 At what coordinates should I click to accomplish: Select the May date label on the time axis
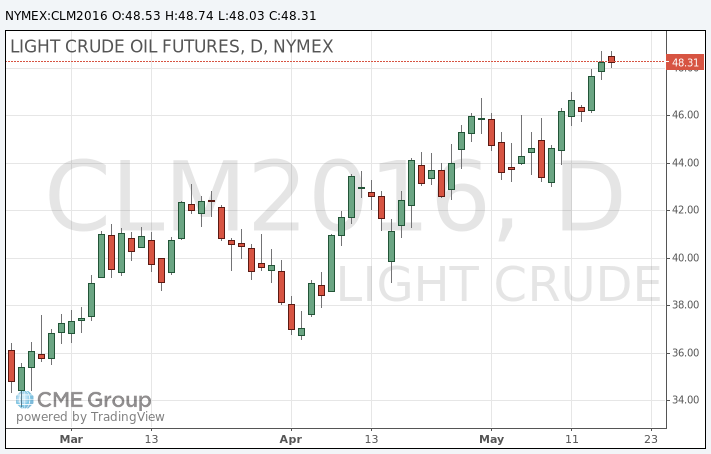(491, 439)
